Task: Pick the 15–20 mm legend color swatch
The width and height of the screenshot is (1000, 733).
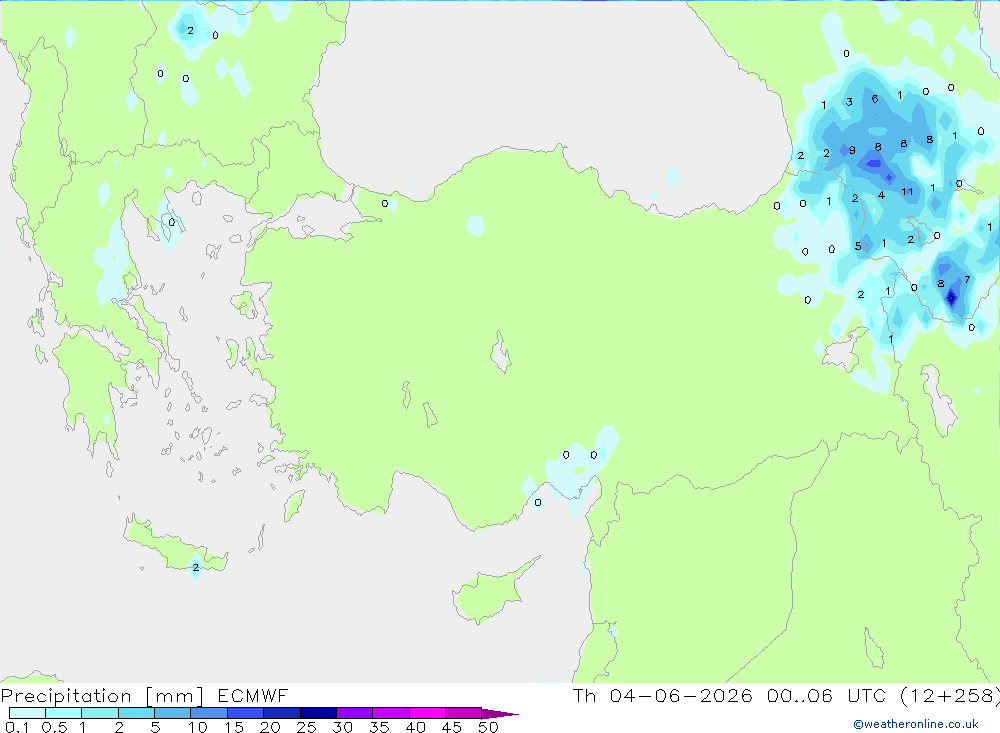Action: 245,713
